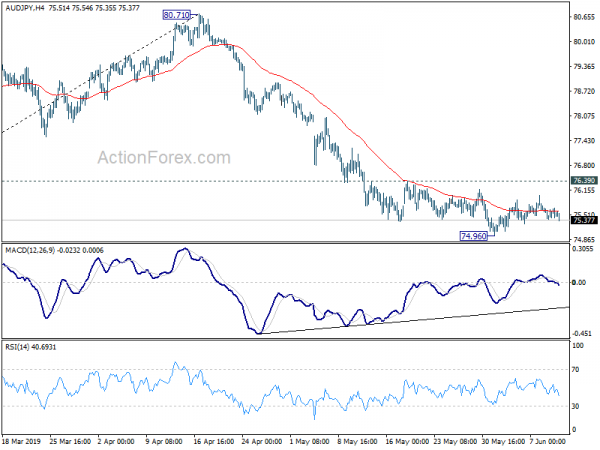
Task: Click the 80.710 high price label
Action: click(176, 15)
